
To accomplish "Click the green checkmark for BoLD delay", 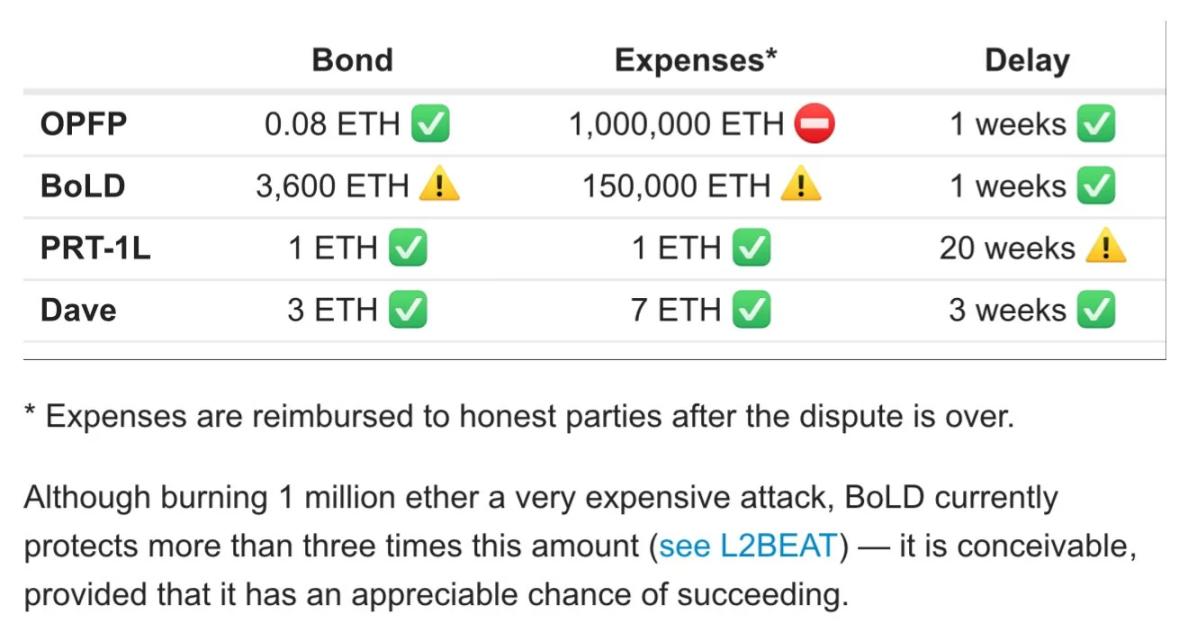I will click(x=1096, y=186).
